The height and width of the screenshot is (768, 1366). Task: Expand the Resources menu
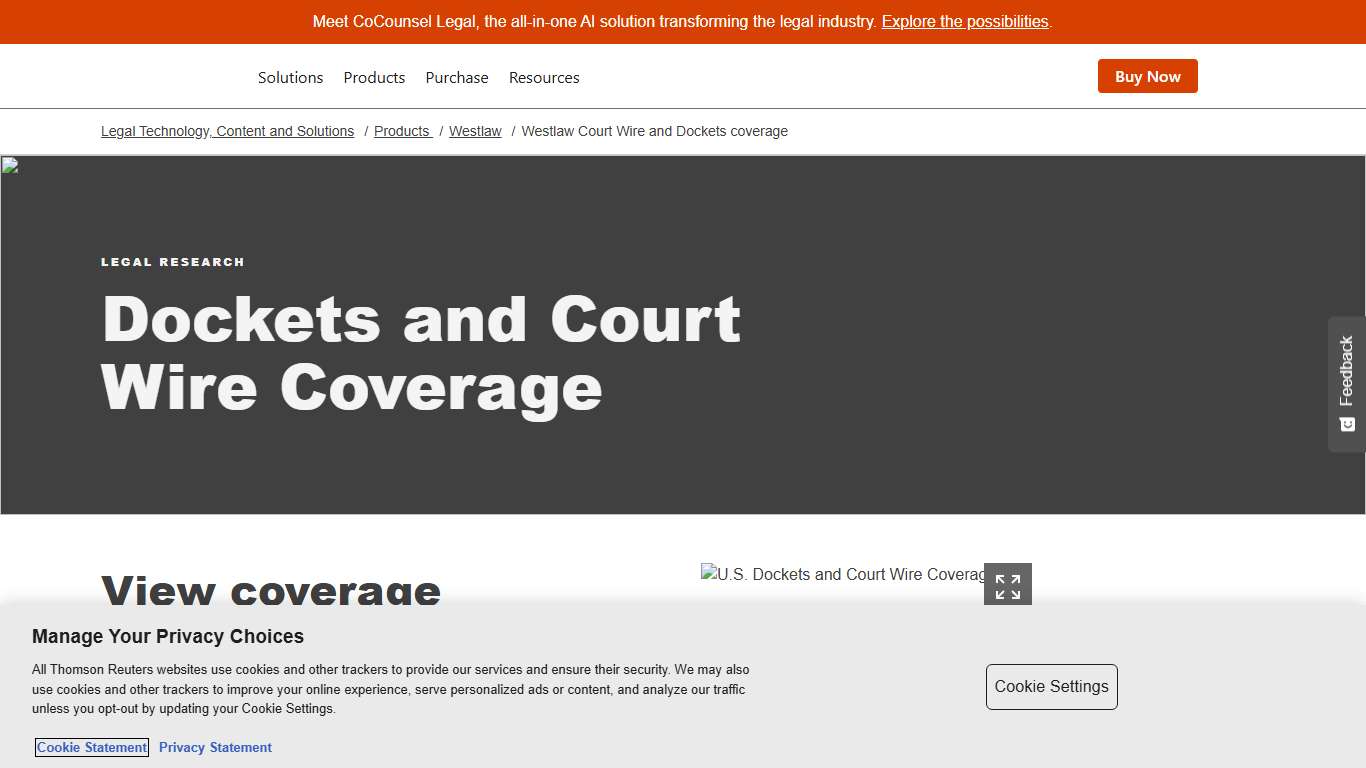click(544, 77)
